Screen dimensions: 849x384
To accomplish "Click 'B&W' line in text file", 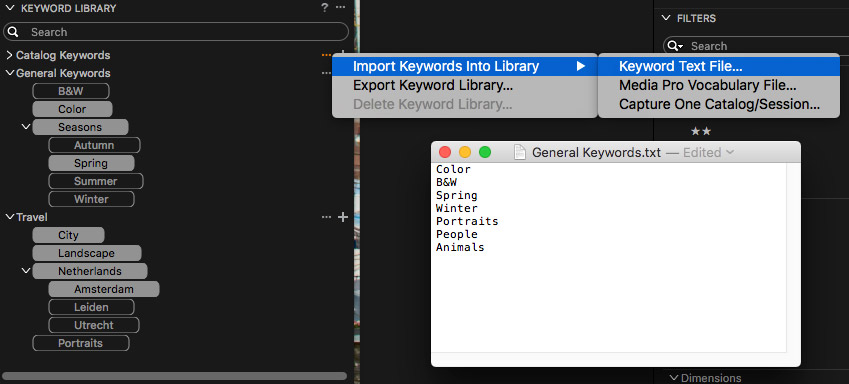I will click(446, 182).
